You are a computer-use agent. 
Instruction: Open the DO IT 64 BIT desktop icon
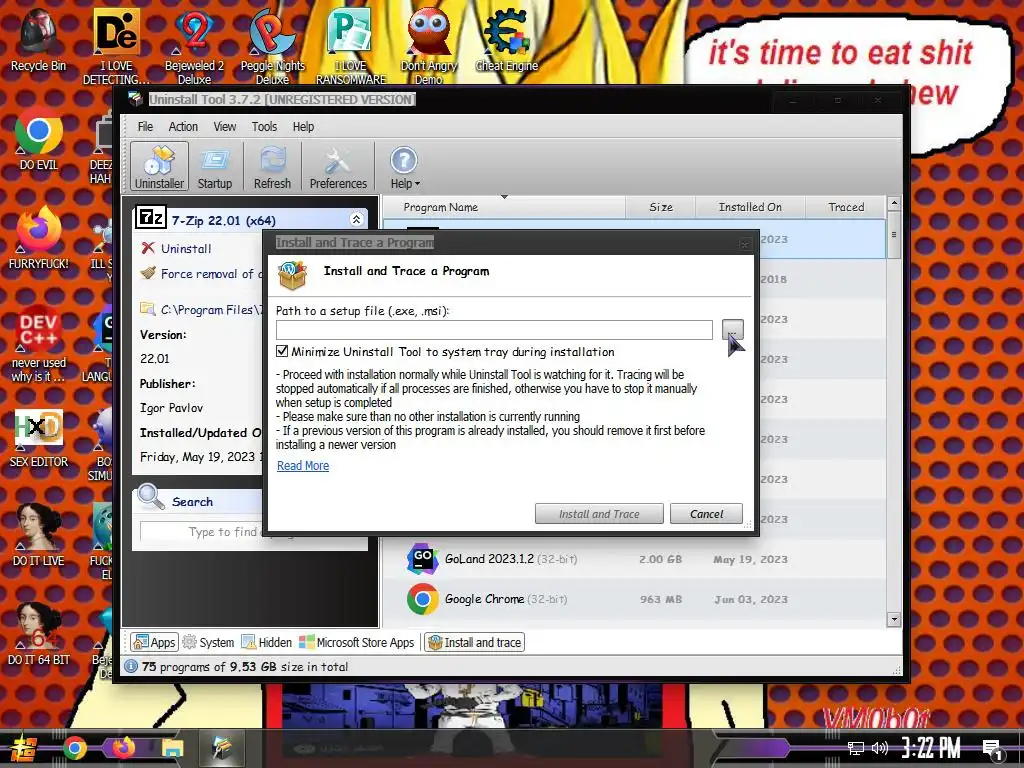(x=38, y=635)
